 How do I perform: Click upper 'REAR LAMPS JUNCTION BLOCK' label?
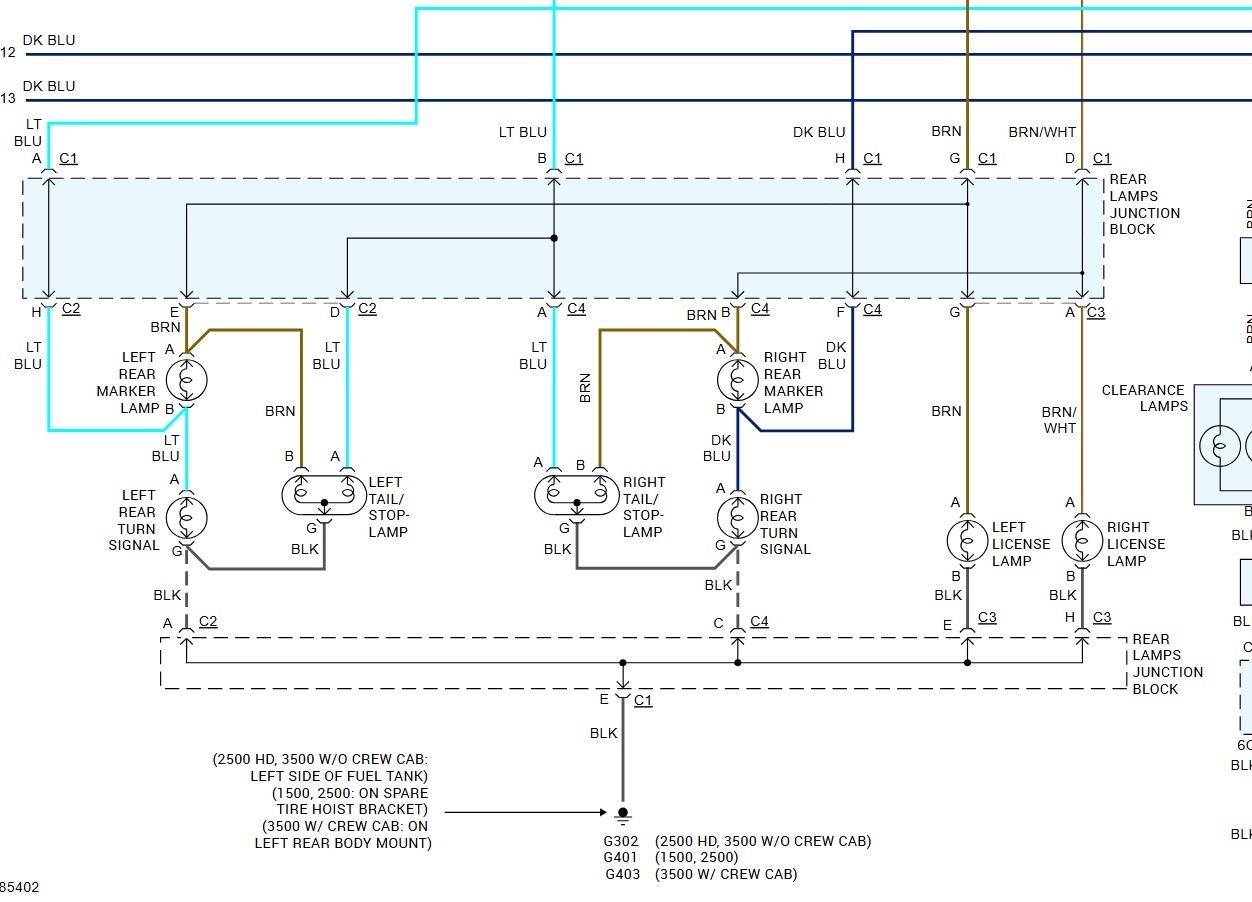[x=1144, y=204]
